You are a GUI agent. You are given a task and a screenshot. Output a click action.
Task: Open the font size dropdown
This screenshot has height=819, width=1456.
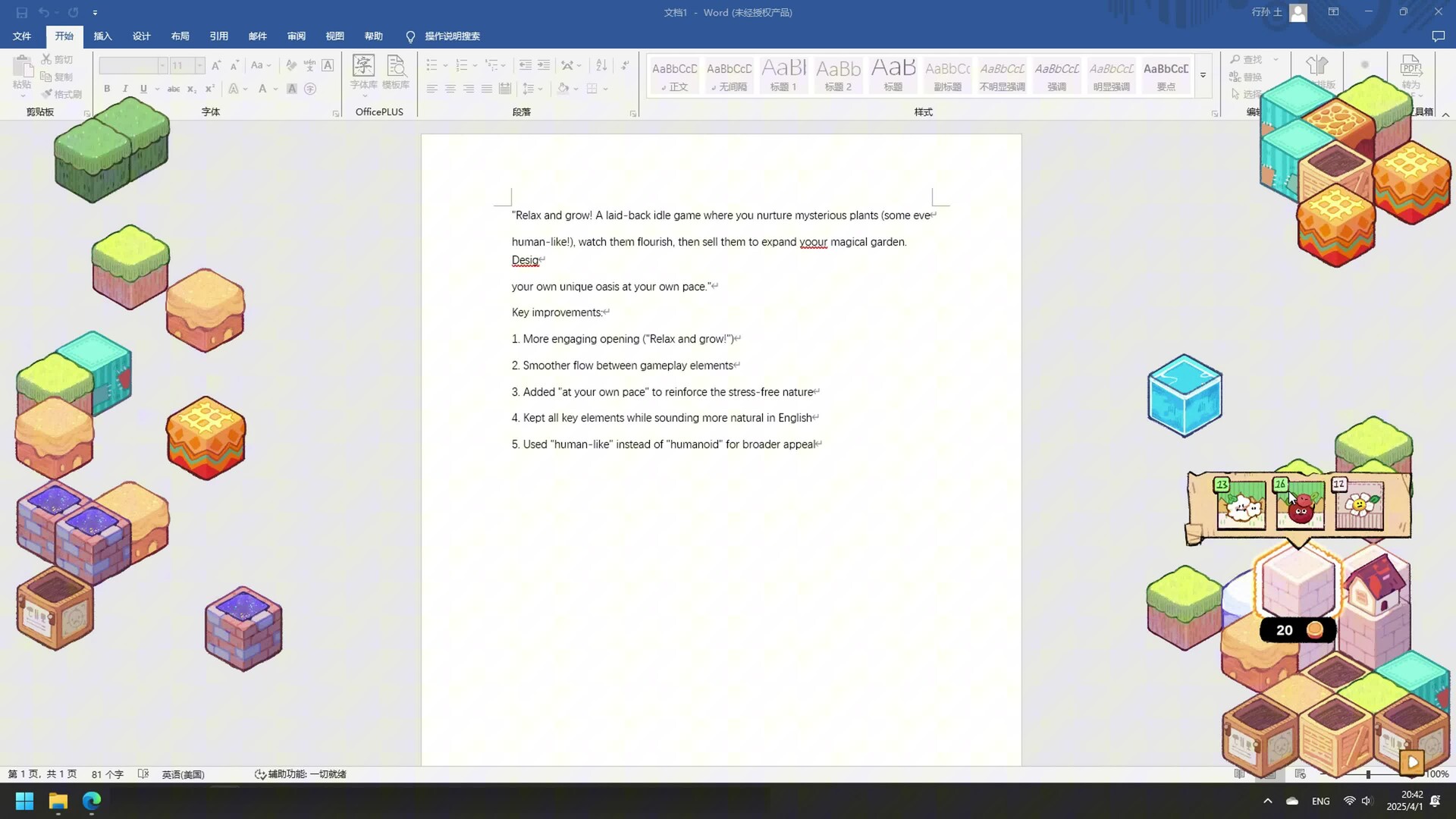point(199,66)
